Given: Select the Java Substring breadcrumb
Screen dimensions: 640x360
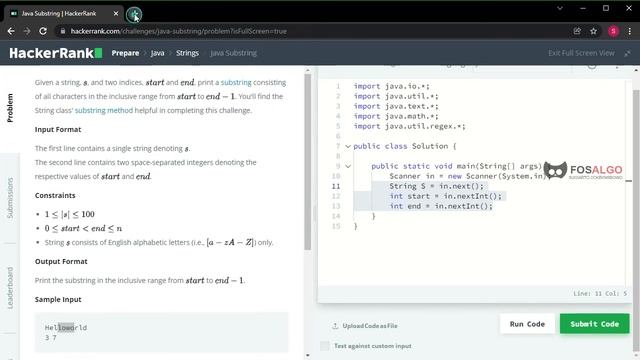Looking at the screenshot, I should click(233, 53).
